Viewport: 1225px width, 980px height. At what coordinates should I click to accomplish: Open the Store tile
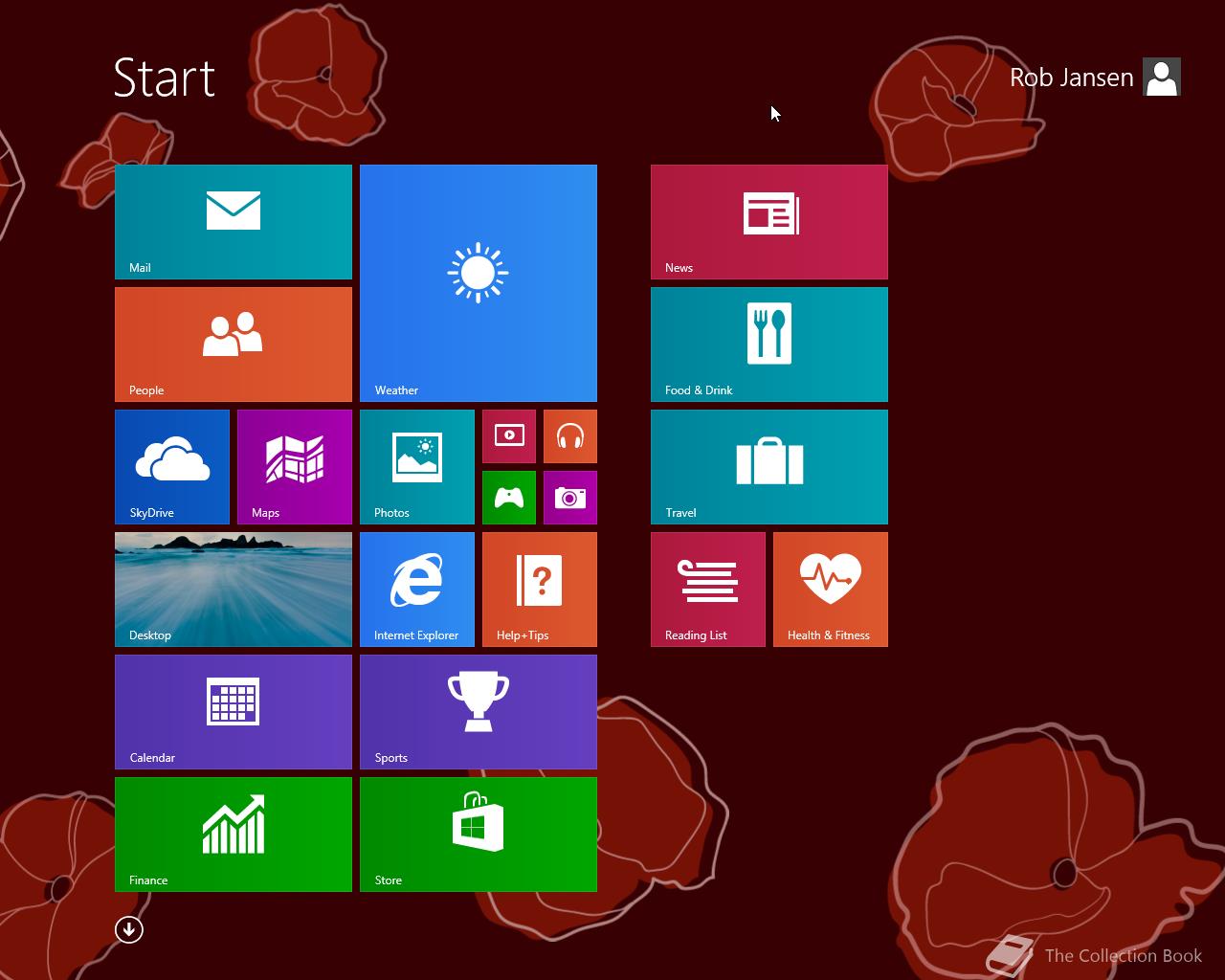(479, 835)
